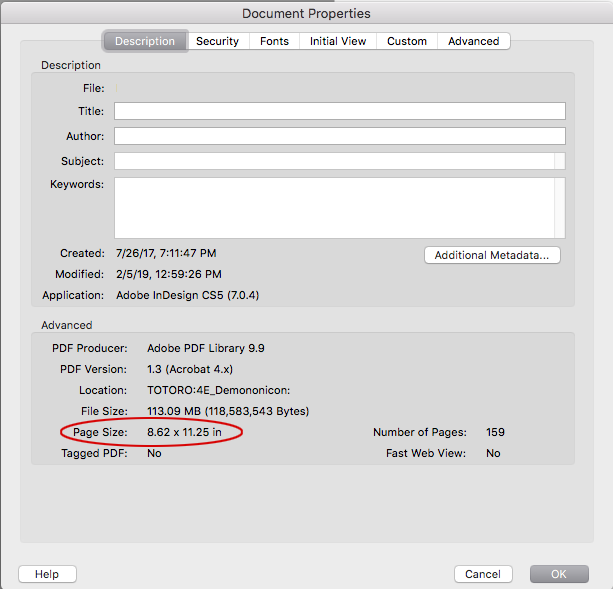
Task: Click the Number of Pages value 159
Action: pyautogui.click(x=495, y=432)
